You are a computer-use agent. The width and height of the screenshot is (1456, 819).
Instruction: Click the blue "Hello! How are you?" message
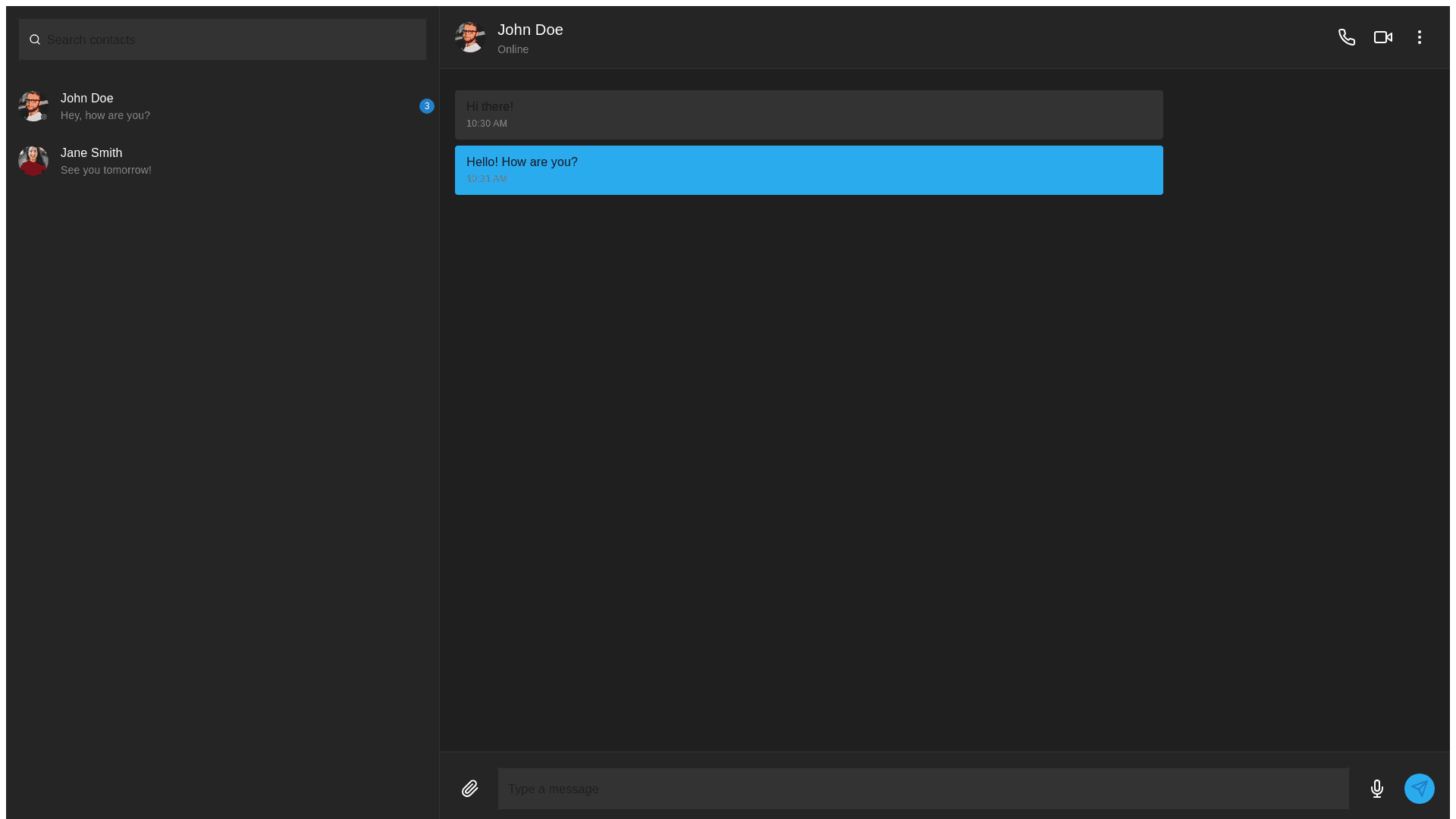[808, 170]
